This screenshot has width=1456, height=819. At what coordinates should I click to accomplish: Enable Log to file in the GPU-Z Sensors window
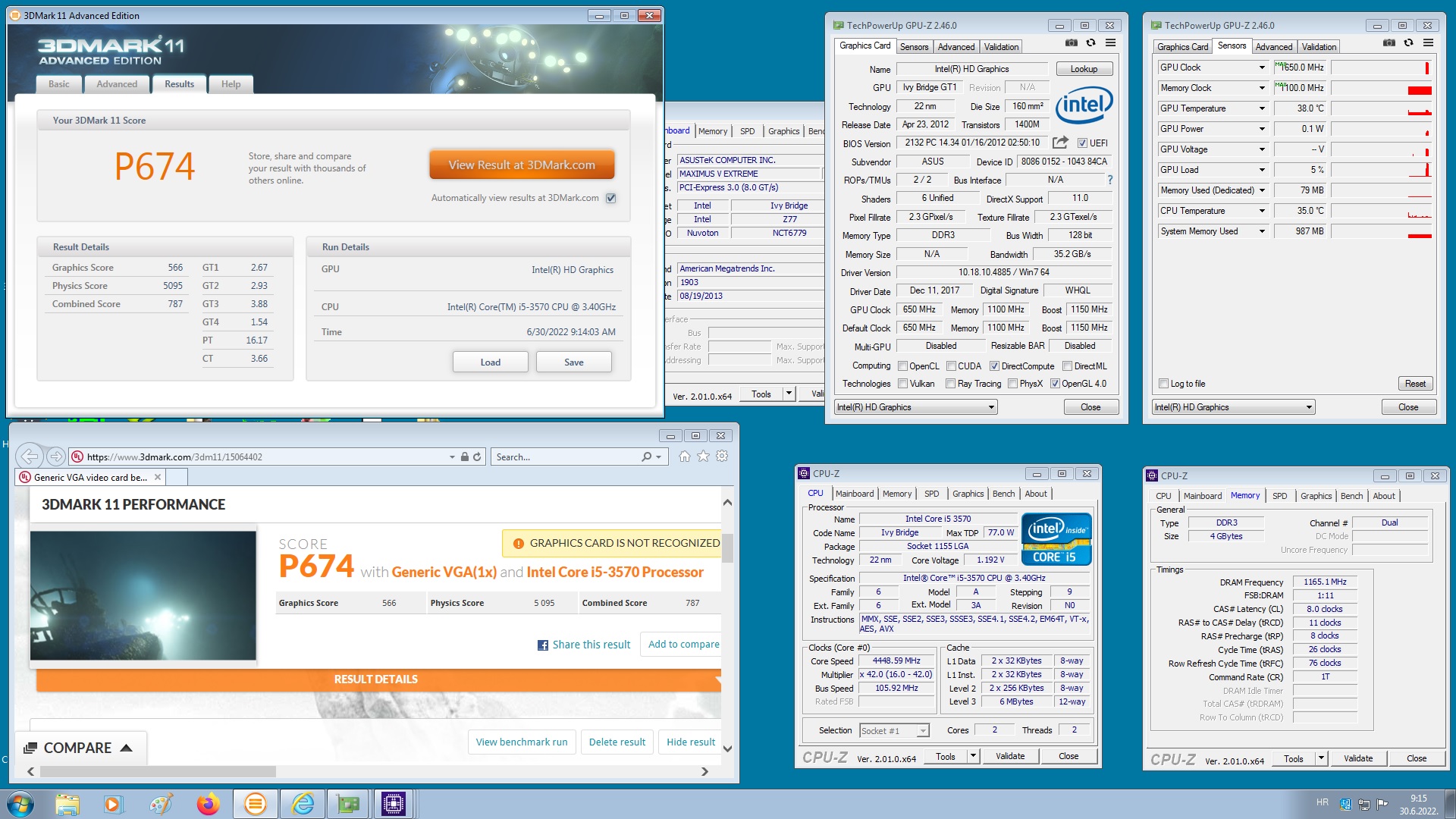1164,384
